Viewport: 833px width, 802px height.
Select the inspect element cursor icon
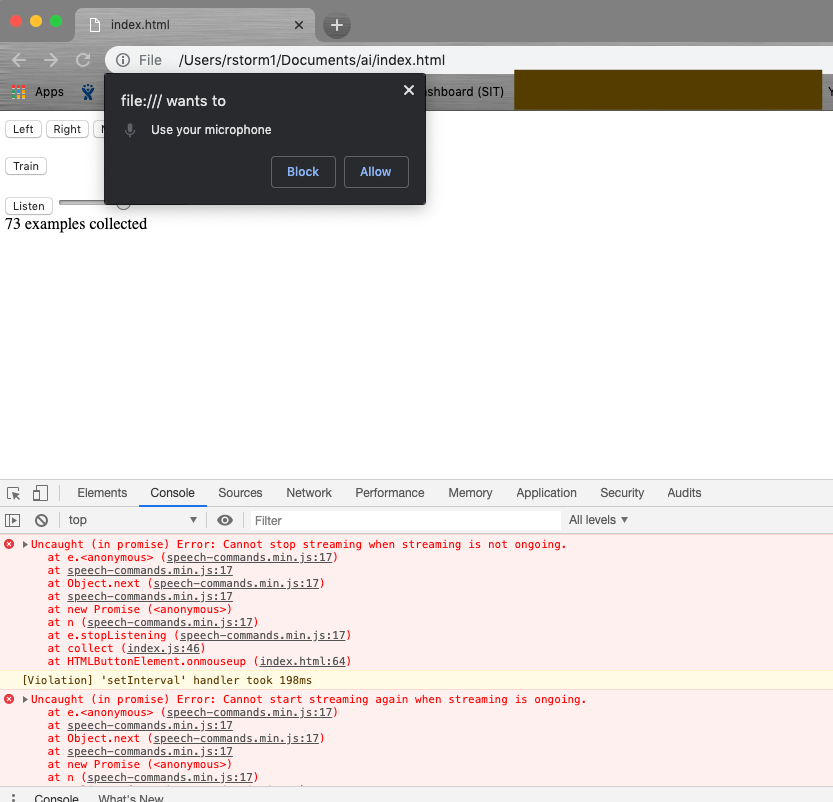click(x=14, y=493)
